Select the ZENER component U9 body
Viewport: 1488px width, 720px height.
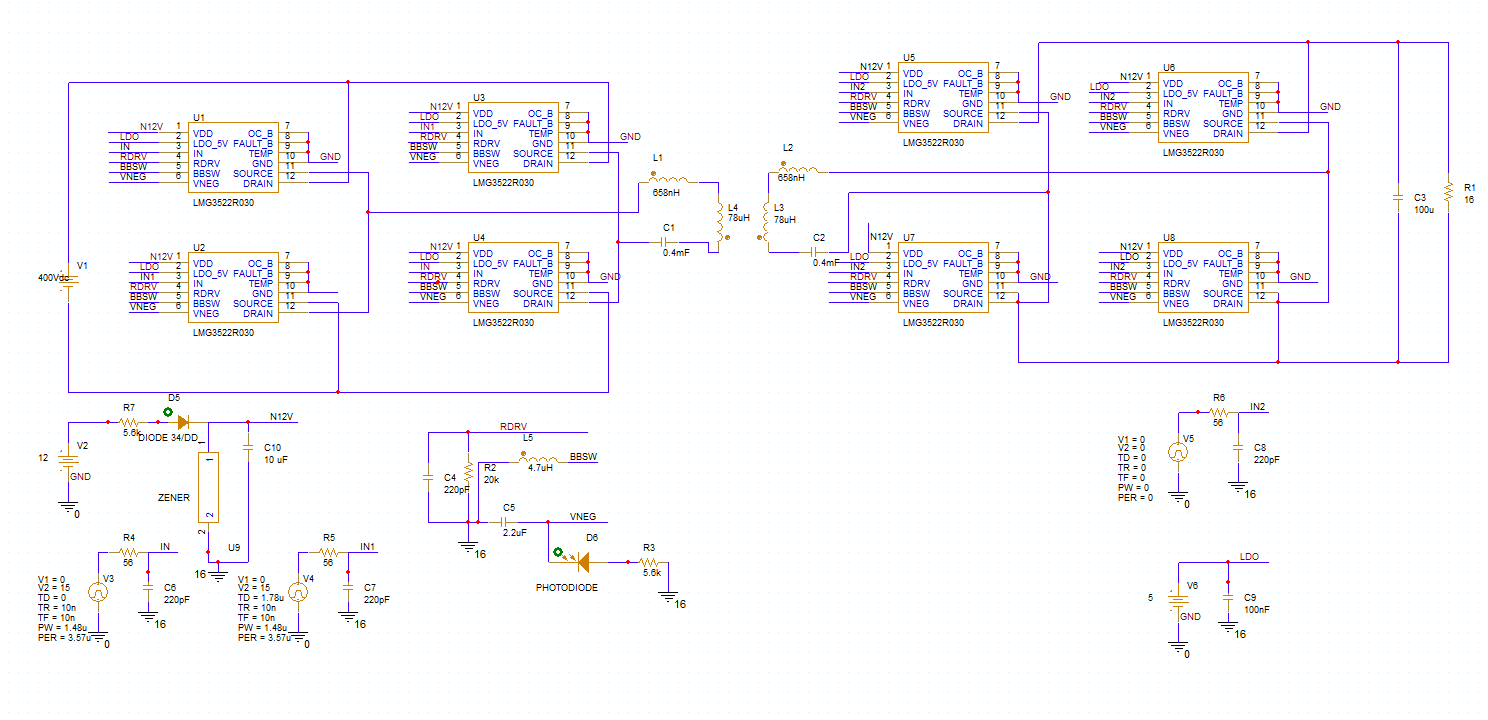209,487
